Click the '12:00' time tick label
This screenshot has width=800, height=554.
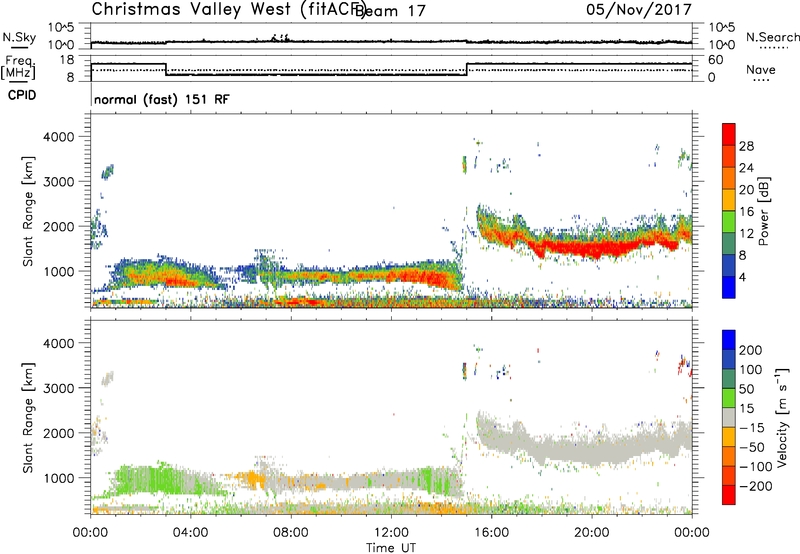click(391, 533)
